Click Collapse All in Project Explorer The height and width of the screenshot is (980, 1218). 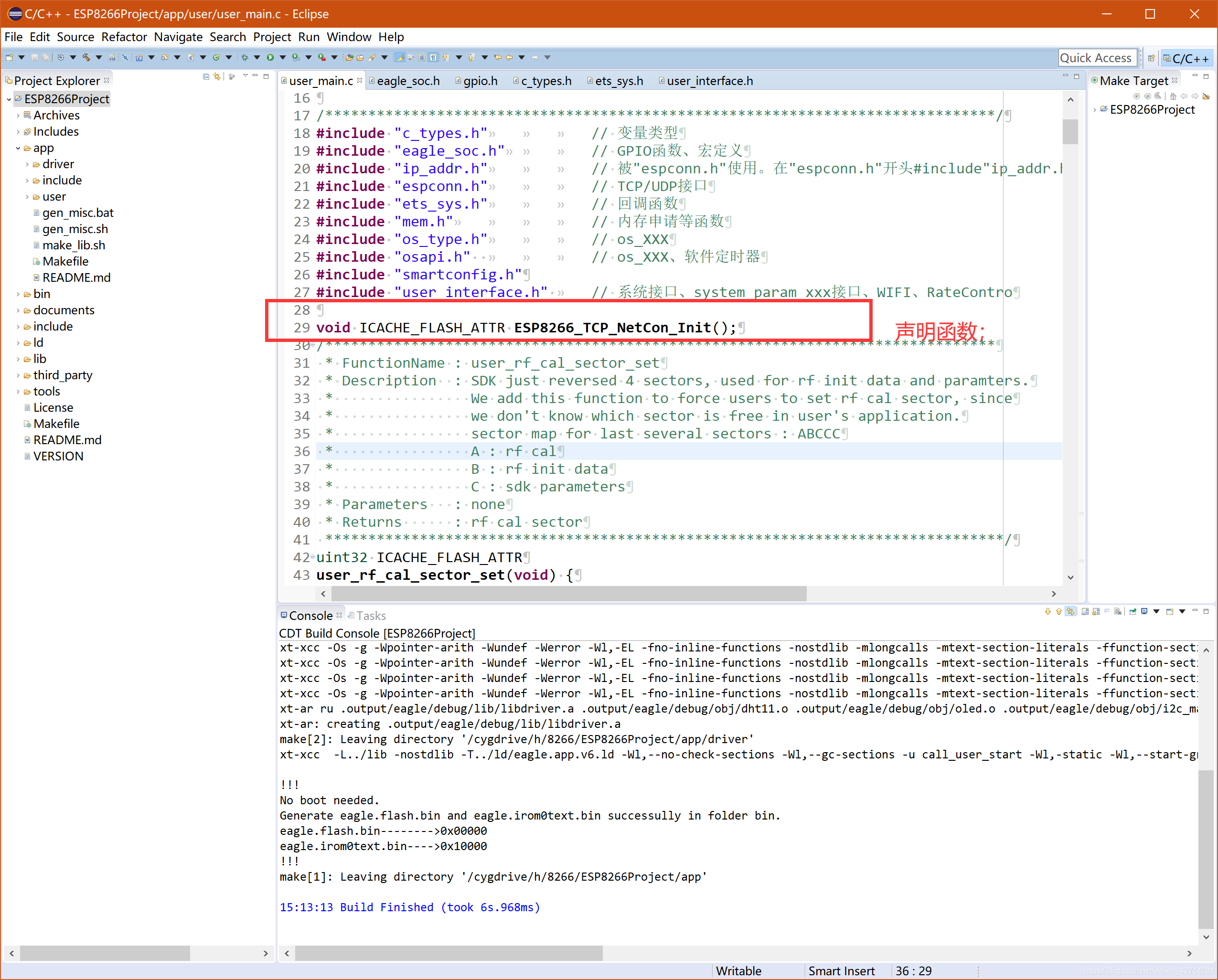click(x=206, y=77)
